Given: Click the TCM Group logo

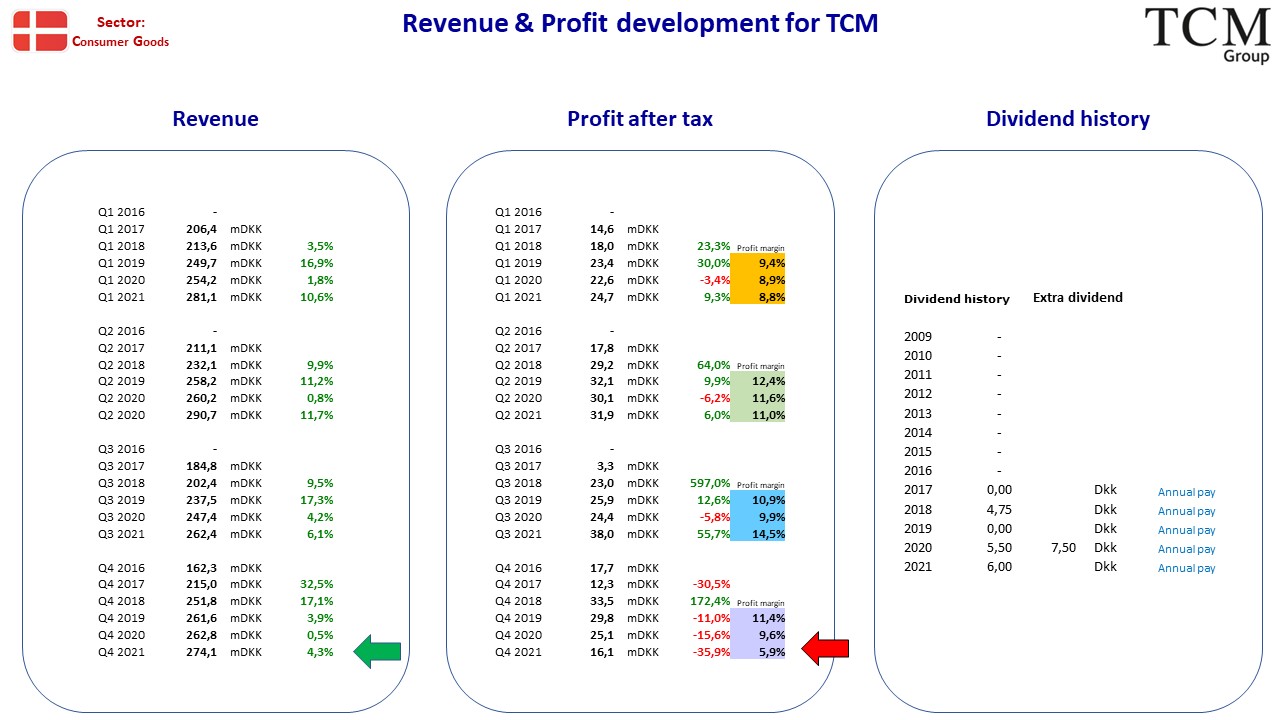Looking at the screenshot, I should point(1207,36).
